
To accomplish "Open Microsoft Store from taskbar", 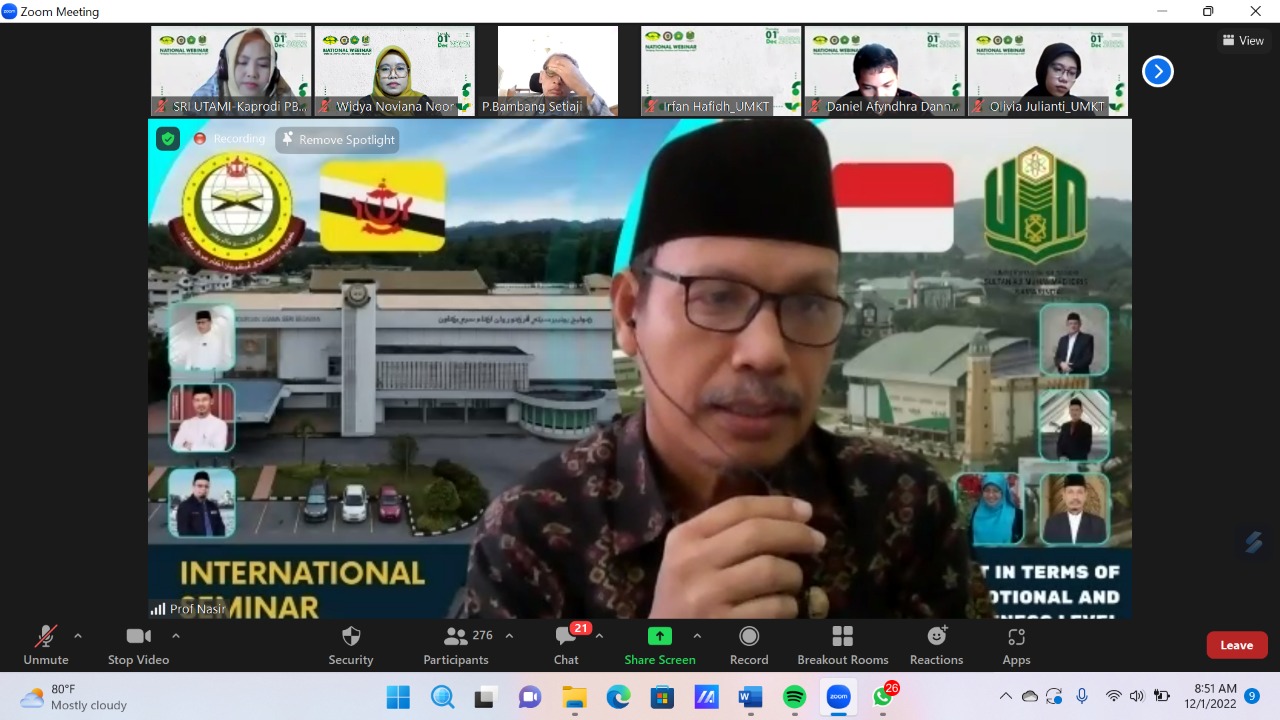I will click(x=662, y=697).
